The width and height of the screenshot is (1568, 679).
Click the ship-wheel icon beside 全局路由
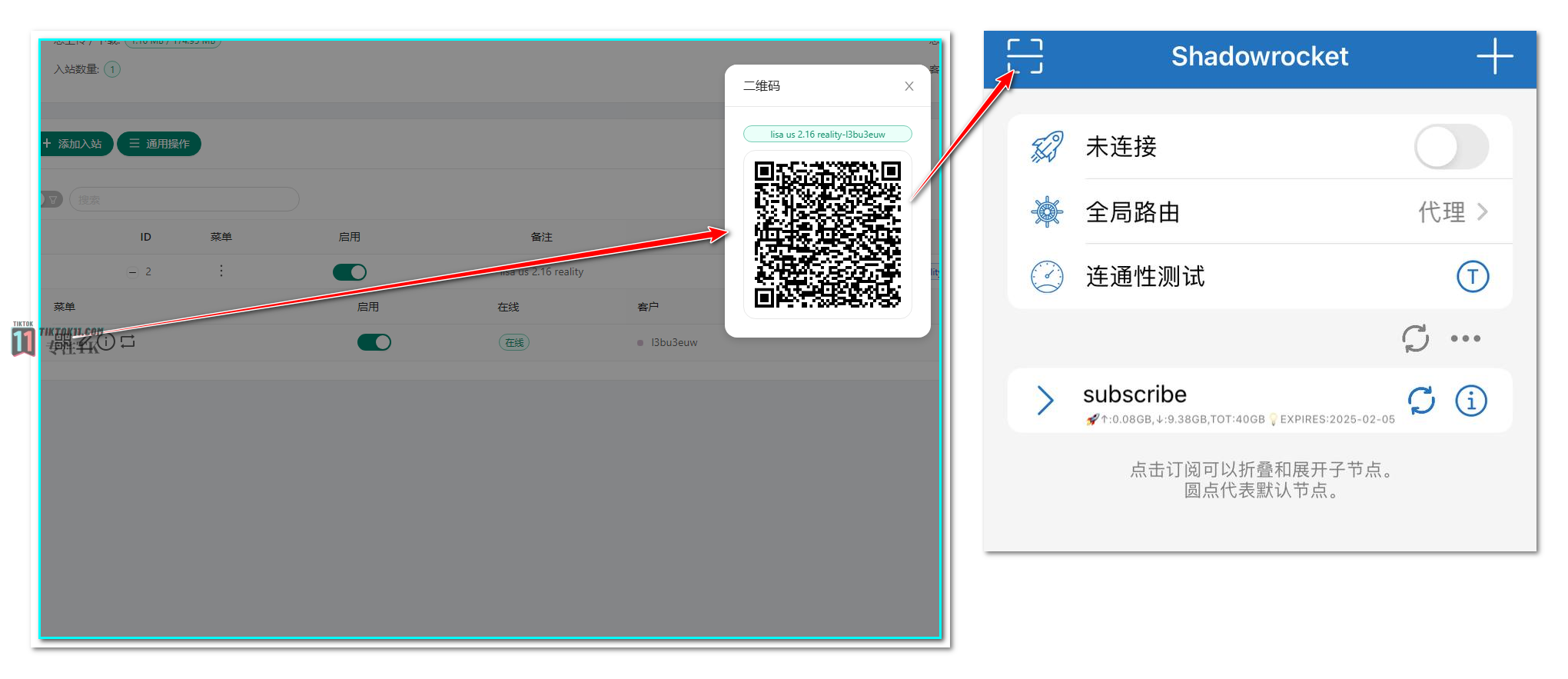(1047, 211)
